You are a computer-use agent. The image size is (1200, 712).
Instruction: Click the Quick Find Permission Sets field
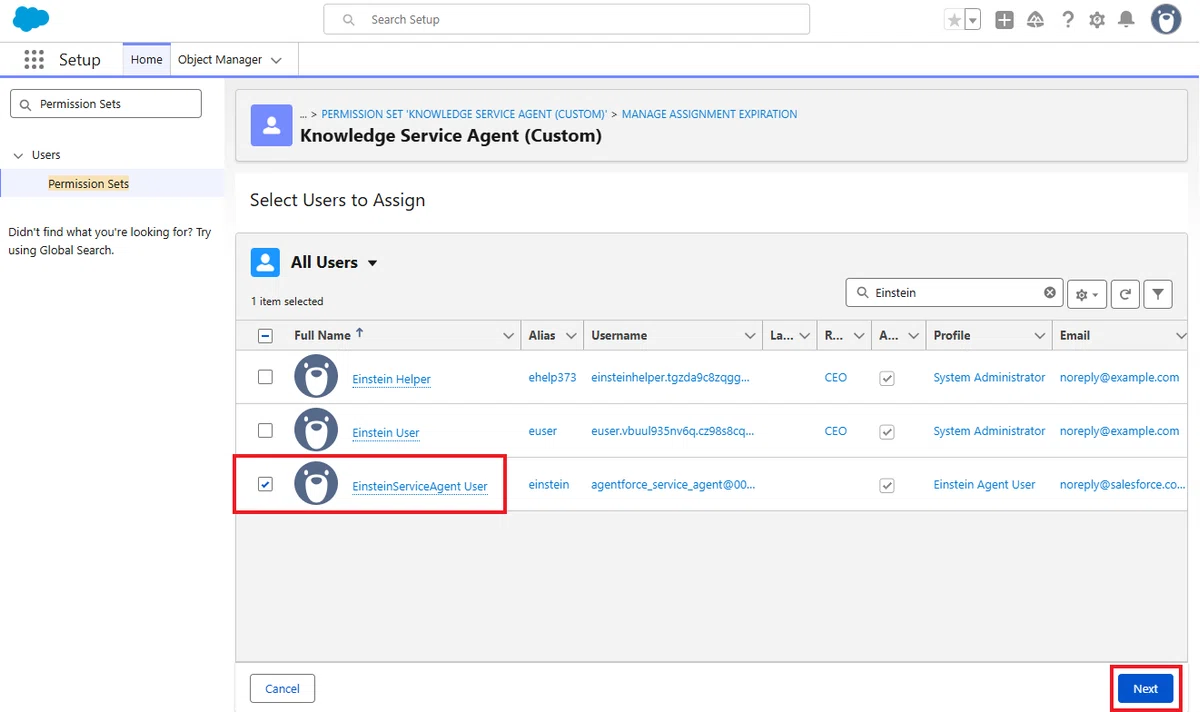pos(105,104)
